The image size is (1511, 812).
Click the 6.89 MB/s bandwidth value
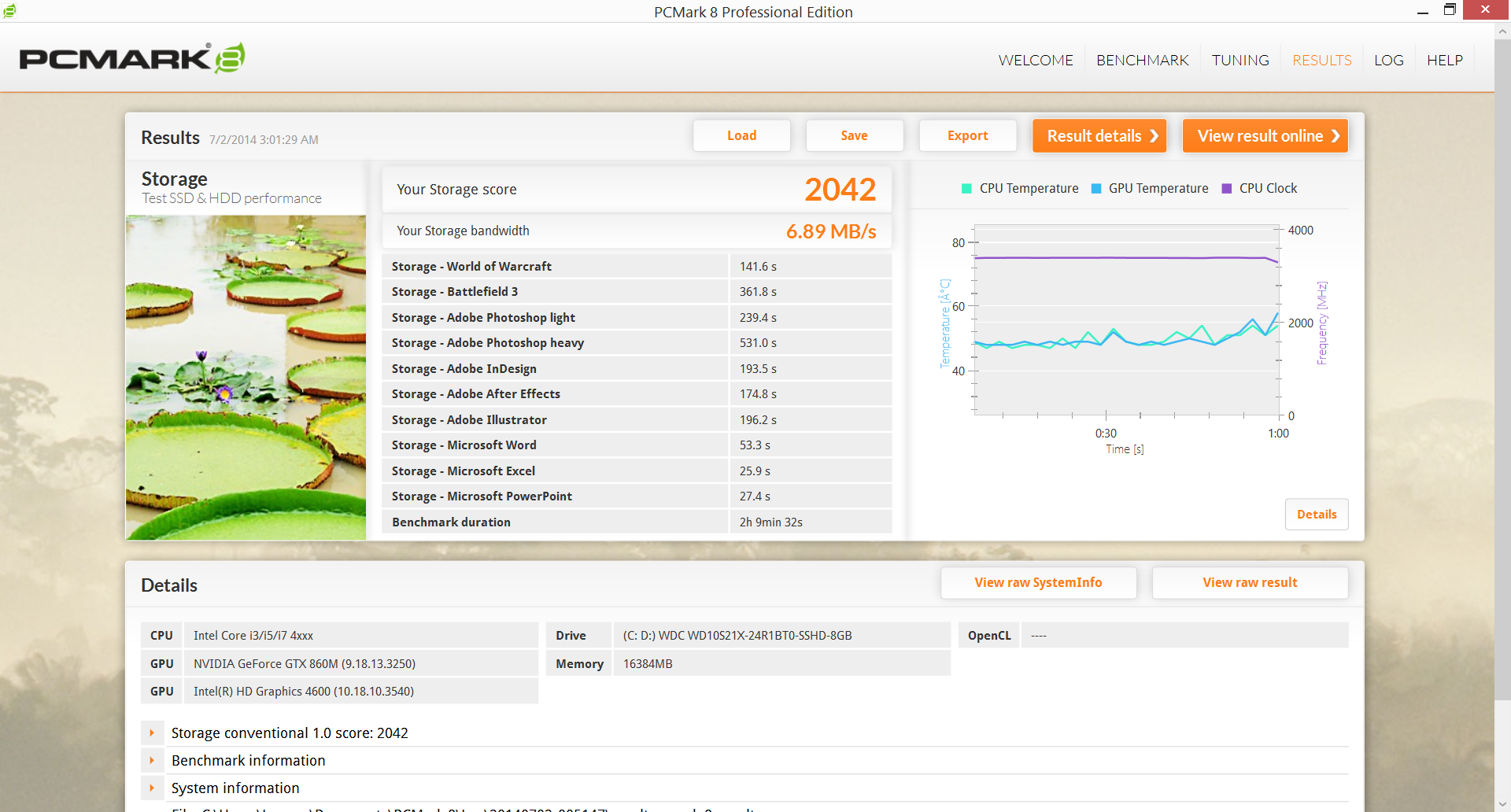831,231
